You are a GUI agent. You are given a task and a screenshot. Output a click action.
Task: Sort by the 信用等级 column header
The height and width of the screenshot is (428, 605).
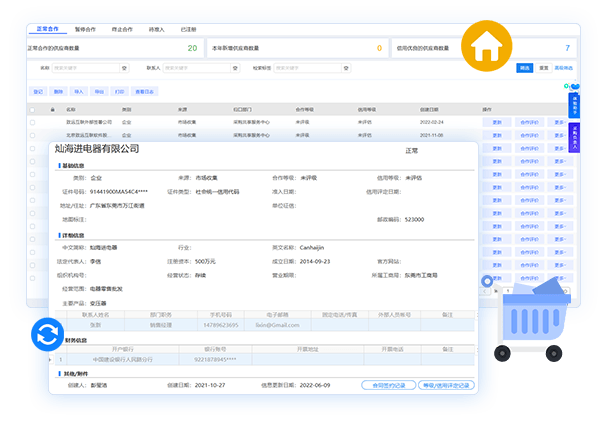point(367,110)
